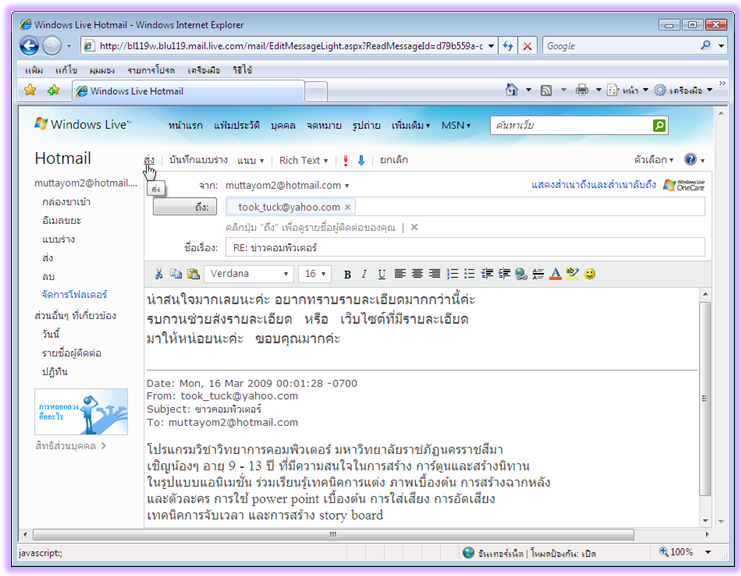Cancel message with ยกเลิก
The width and height of the screenshot is (741, 576).
click(394, 160)
